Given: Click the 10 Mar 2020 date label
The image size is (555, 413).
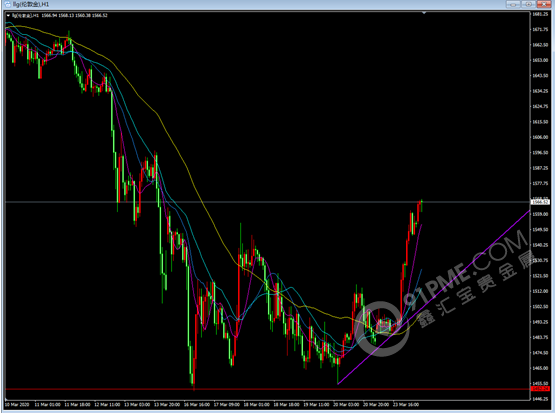Looking at the screenshot, I should [x=17, y=405].
